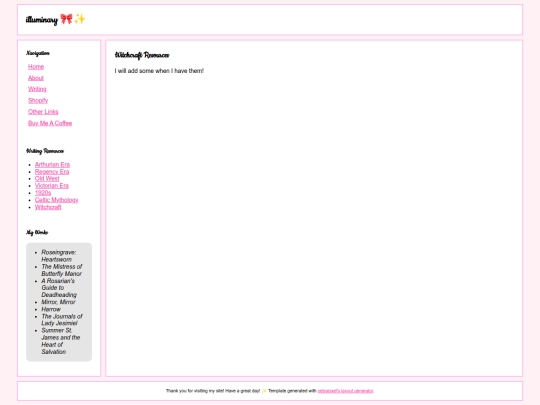
Task: Click 'The Journals of Lady Jesimiel' entry
Action: [x=62, y=320]
